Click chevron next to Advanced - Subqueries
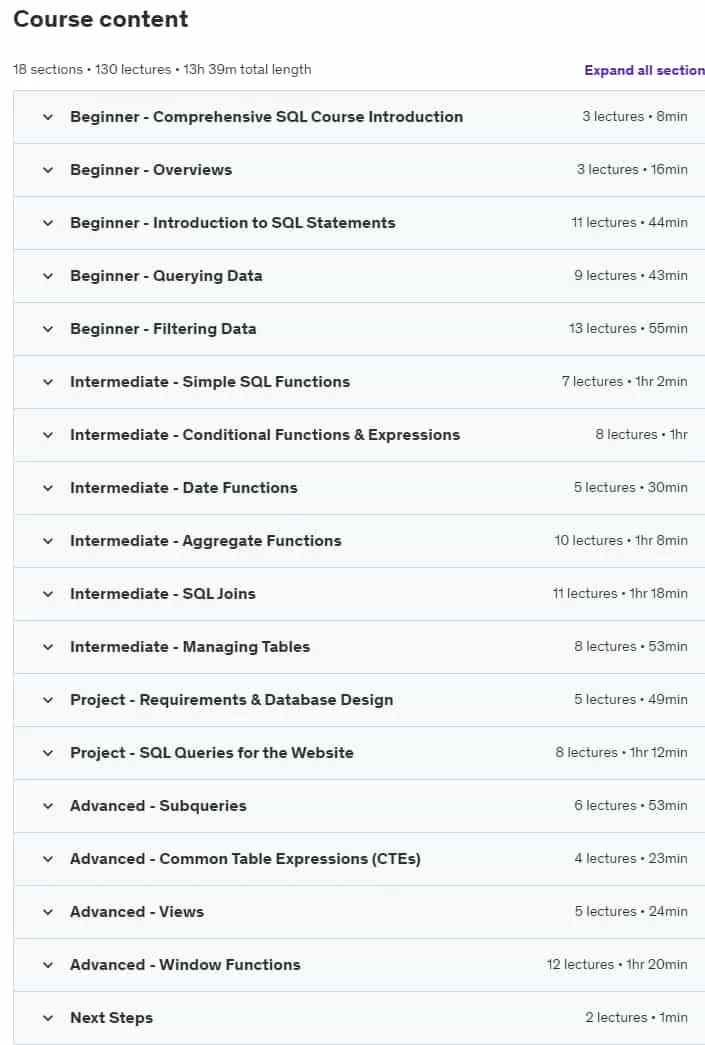This screenshot has width=705, height=1045. pyautogui.click(x=48, y=806)
